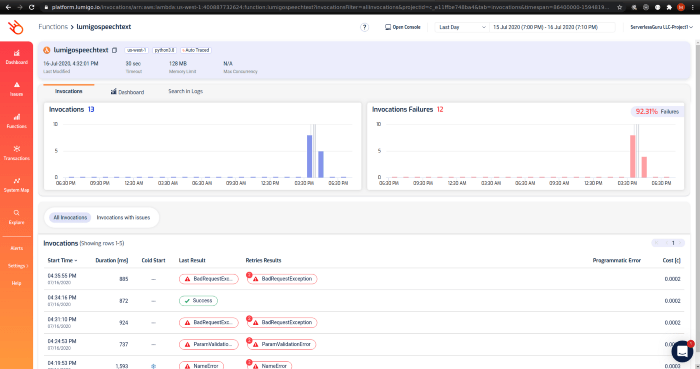Click the tallest failures chart bar

[x=633, y=156]
